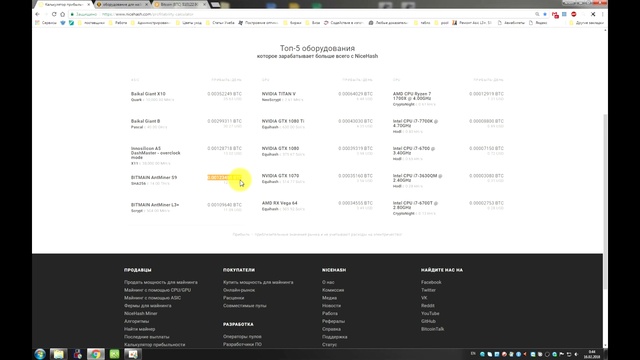Click the nicehash.com address bar

302,14
